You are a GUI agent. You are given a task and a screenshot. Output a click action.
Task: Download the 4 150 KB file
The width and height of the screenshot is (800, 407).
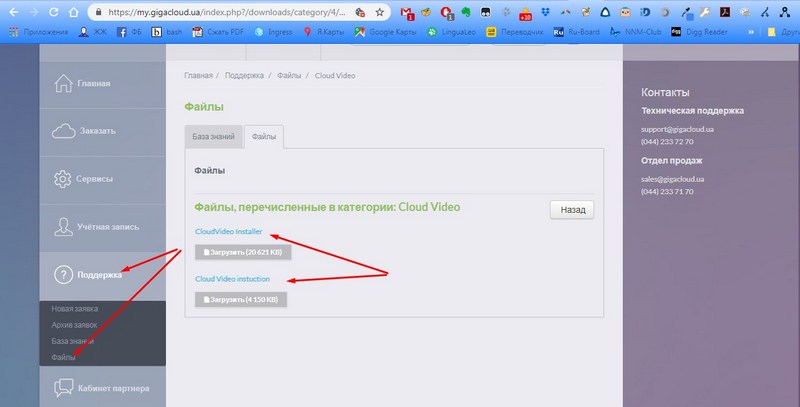[241, 299]
